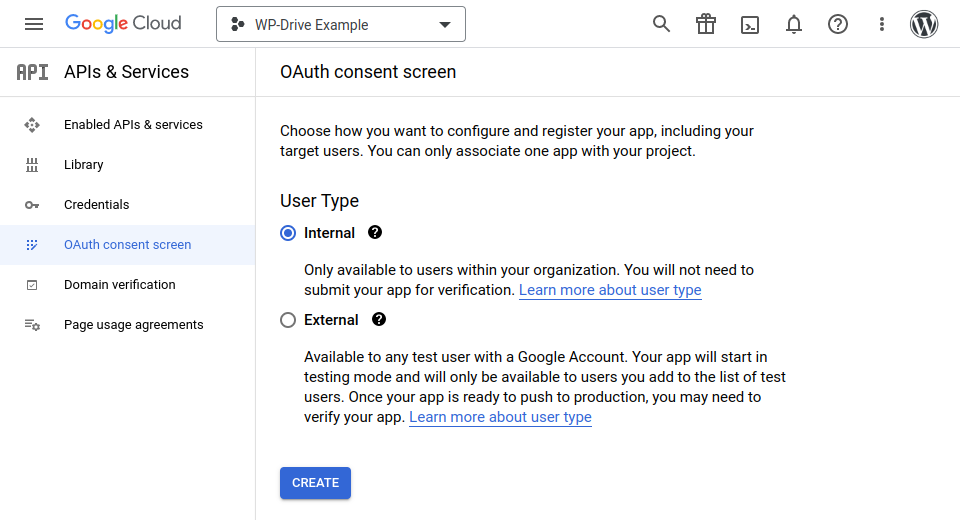
Task: Select the External user type
Action: click(288, 320)
